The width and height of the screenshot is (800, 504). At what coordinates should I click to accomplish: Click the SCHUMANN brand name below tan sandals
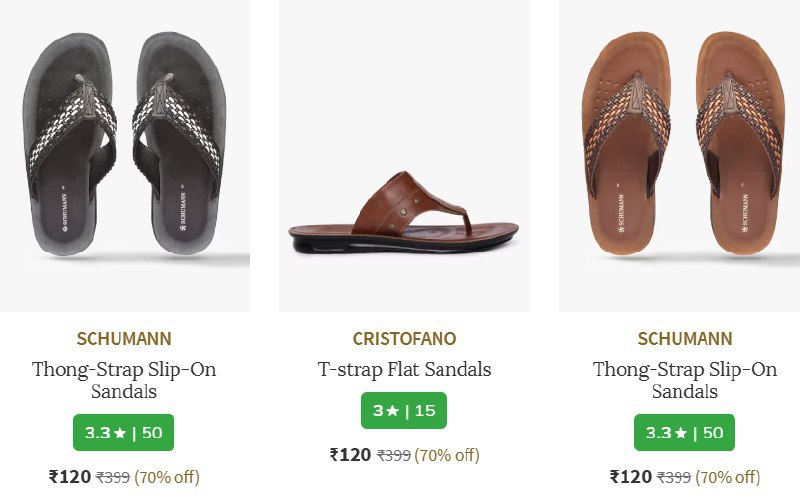(x=685, y=338)
